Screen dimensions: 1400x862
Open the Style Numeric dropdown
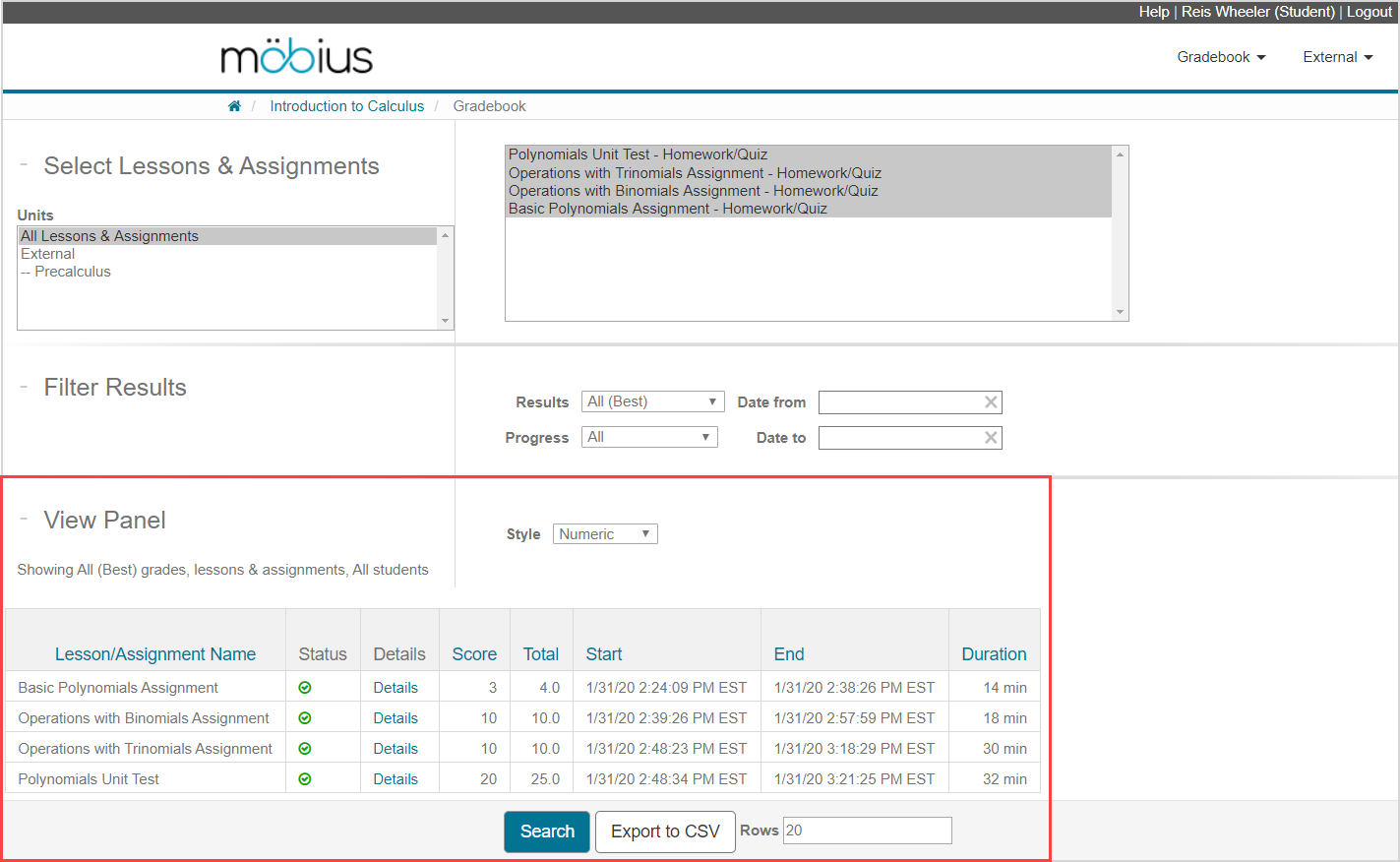[605, 534]
